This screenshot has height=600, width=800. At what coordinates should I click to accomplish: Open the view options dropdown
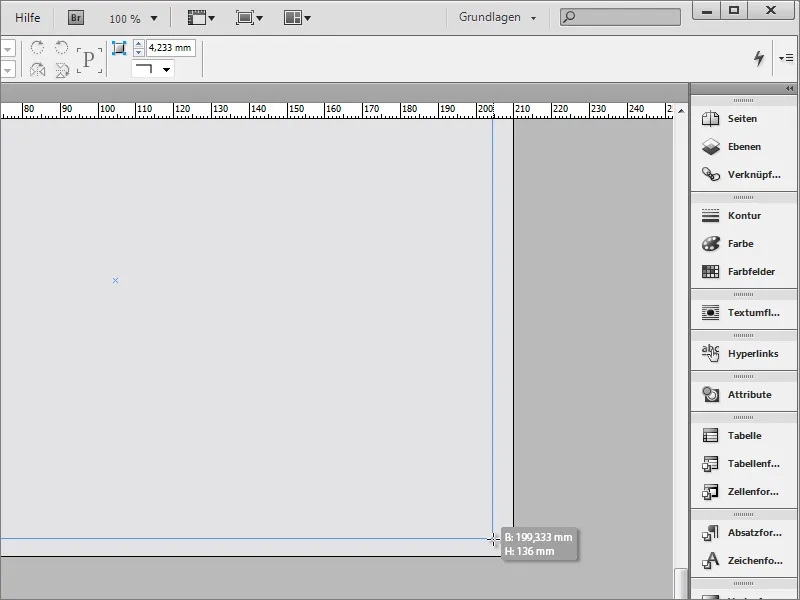[x=201, y=18]
